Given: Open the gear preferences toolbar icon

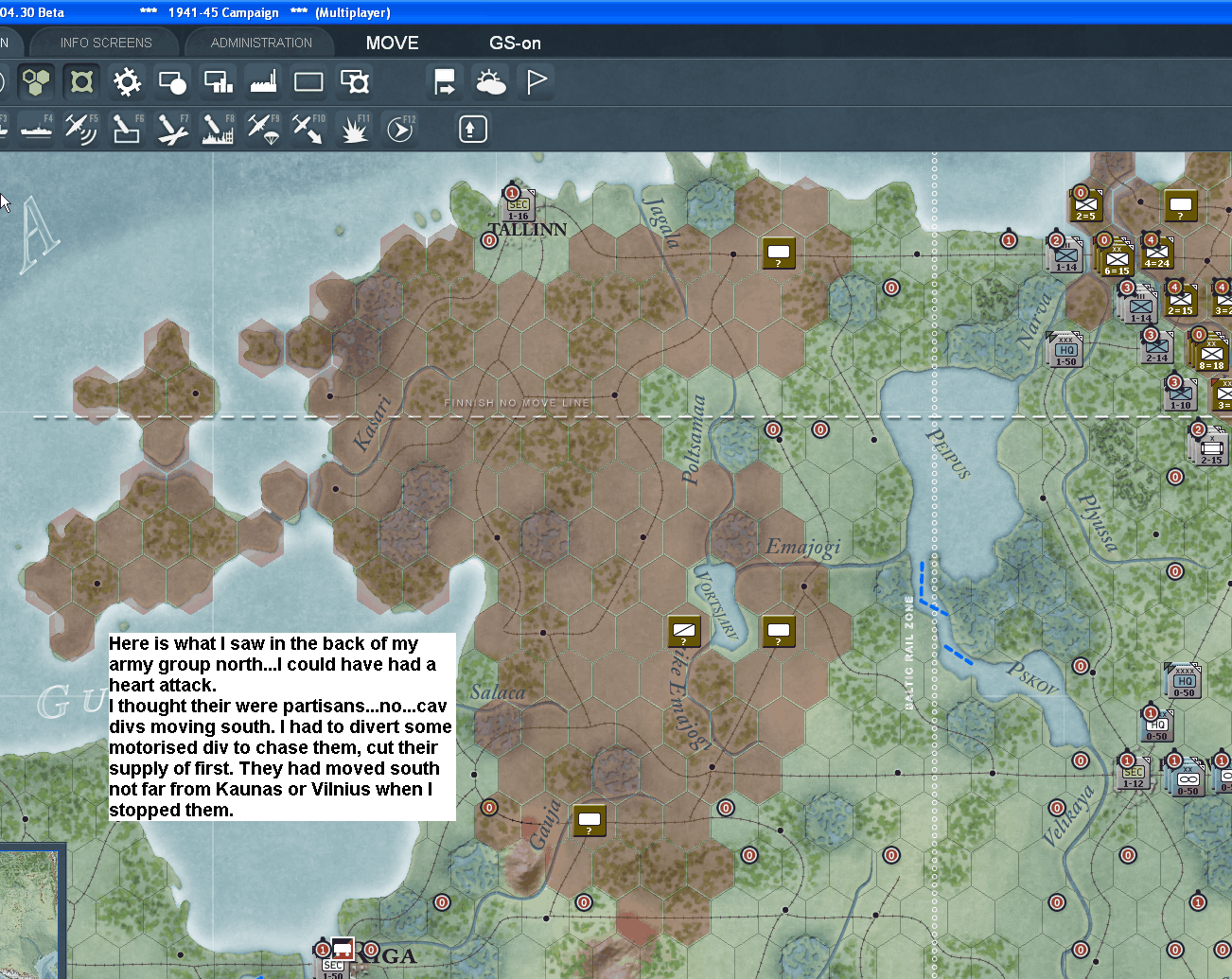Looking at the screenshot, I should tap(127, 82).
